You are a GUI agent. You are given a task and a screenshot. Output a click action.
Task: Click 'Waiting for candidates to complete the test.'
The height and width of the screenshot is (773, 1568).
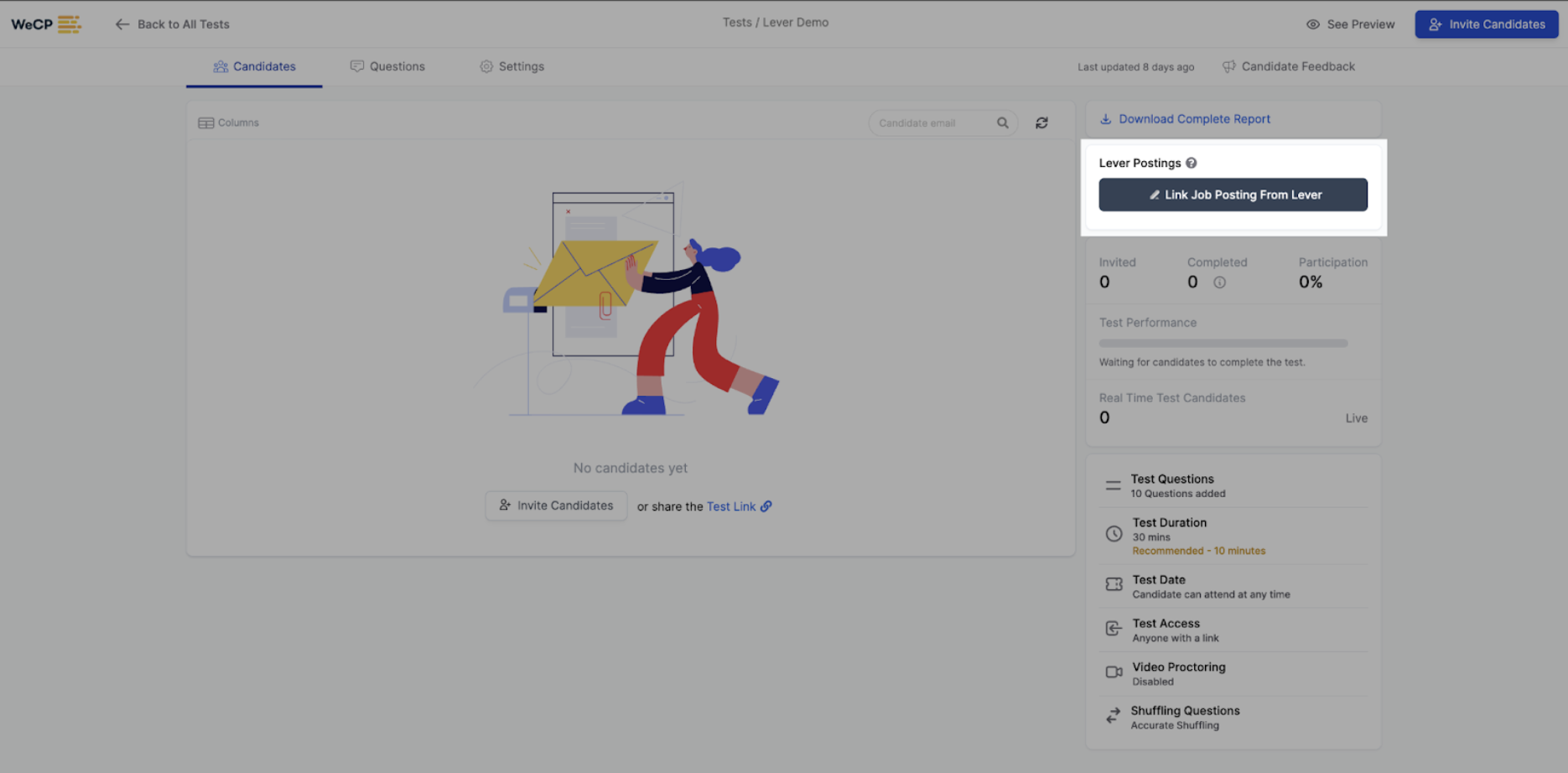1202,362
